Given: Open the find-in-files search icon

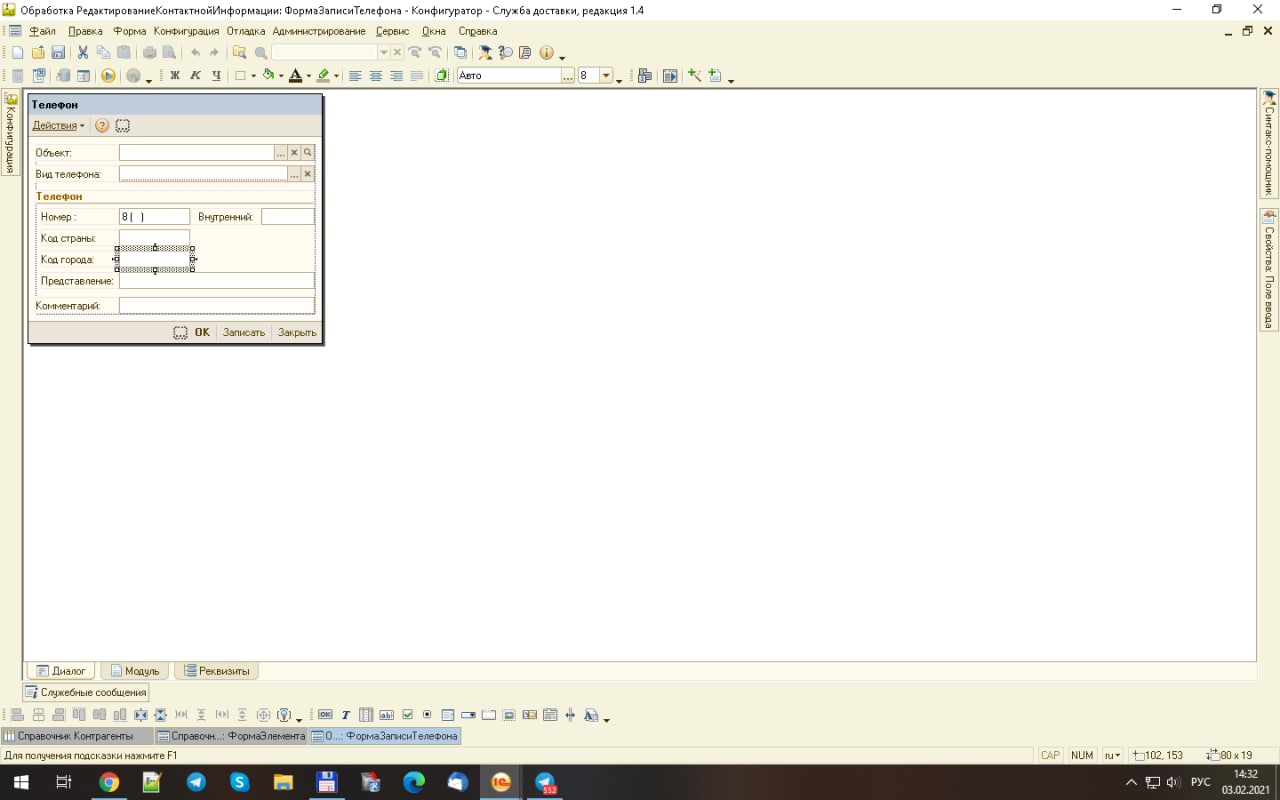Looking at the screenshot, I should (x=239, y=53).
